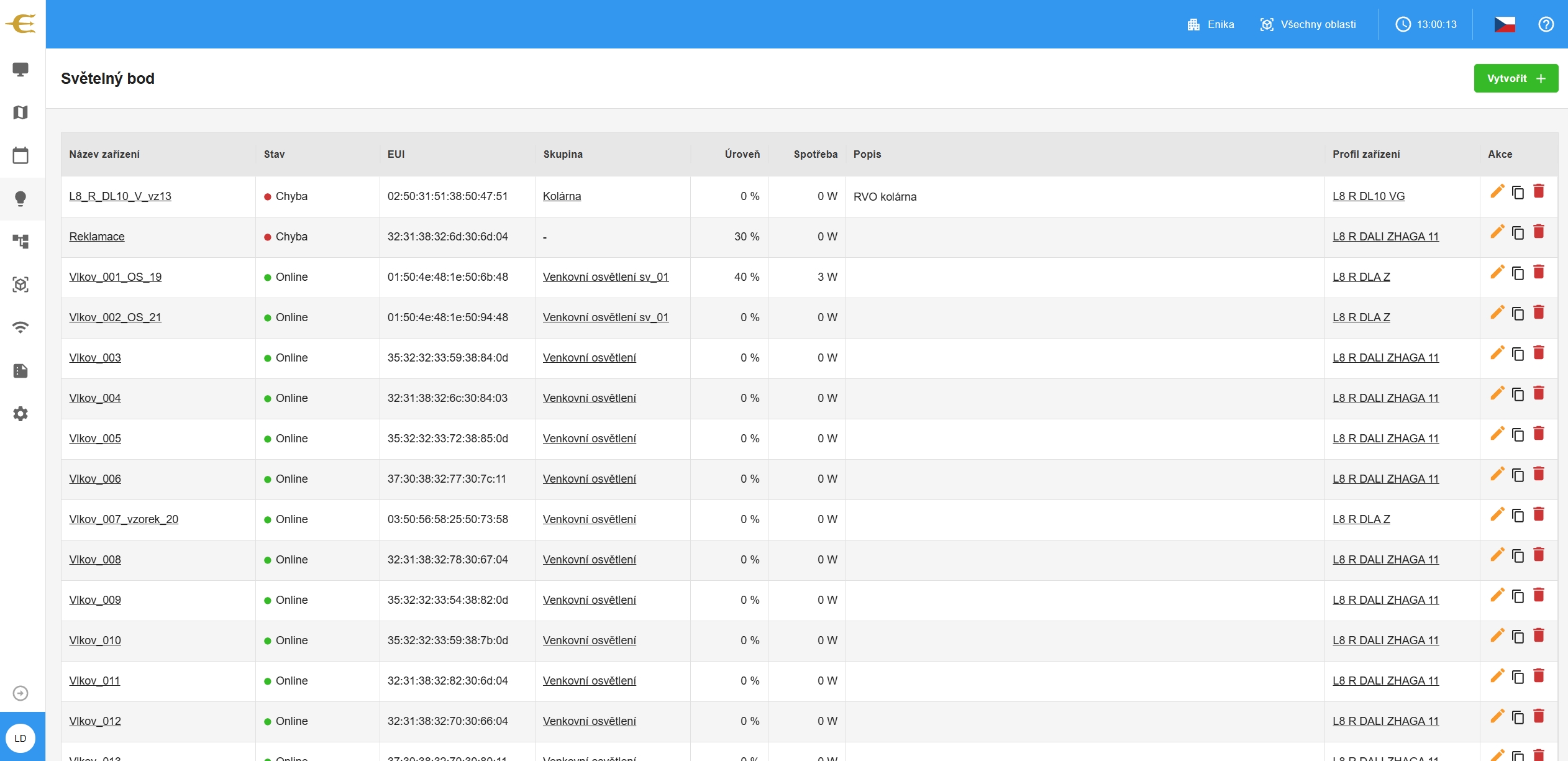Delete L8_R_DL10_V_vz13 with the trash icon
The height and width of the screenshot is (761, 1568).
click(1539, 191)
